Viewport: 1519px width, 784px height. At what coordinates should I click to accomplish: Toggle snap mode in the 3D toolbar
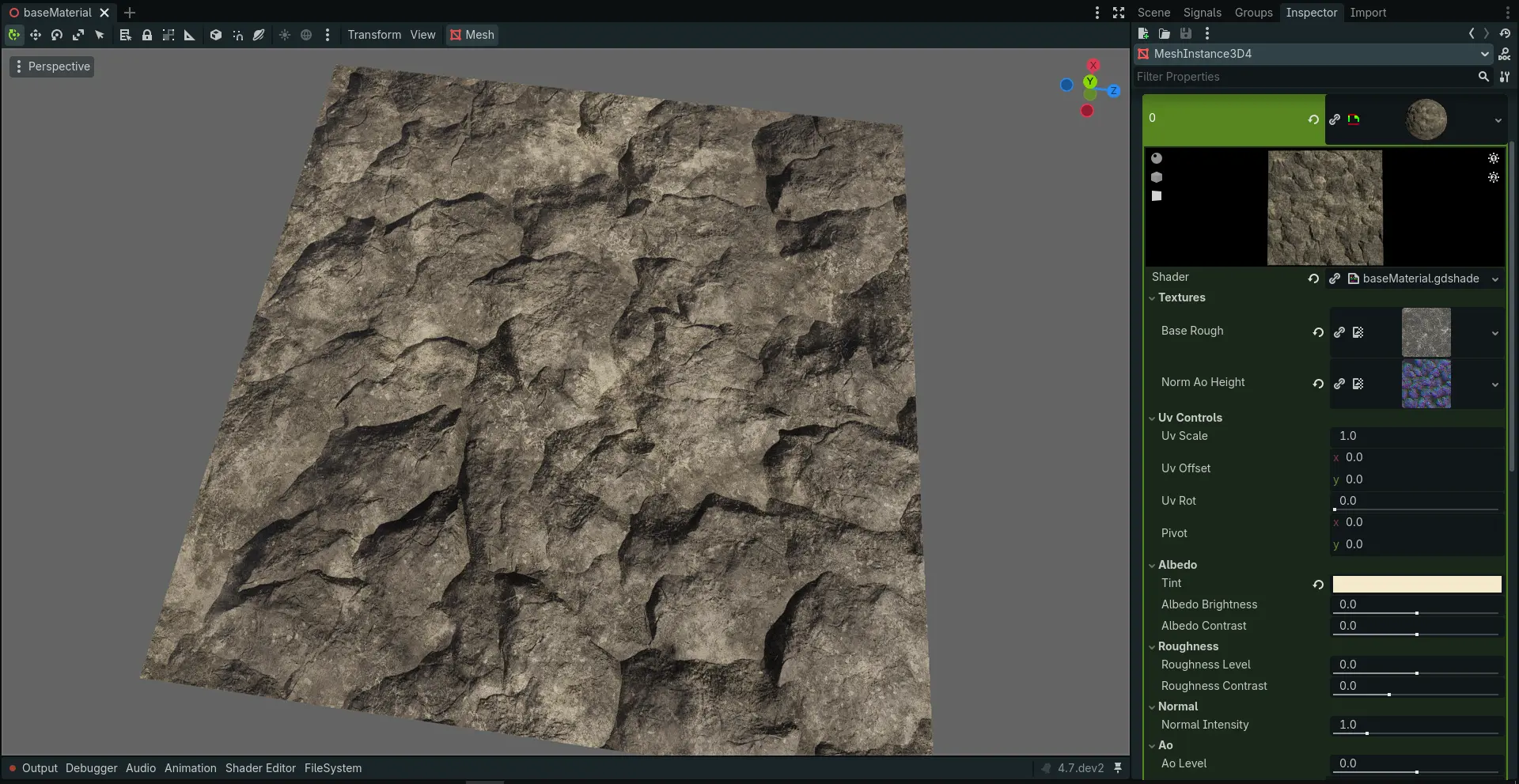point(237,35)
